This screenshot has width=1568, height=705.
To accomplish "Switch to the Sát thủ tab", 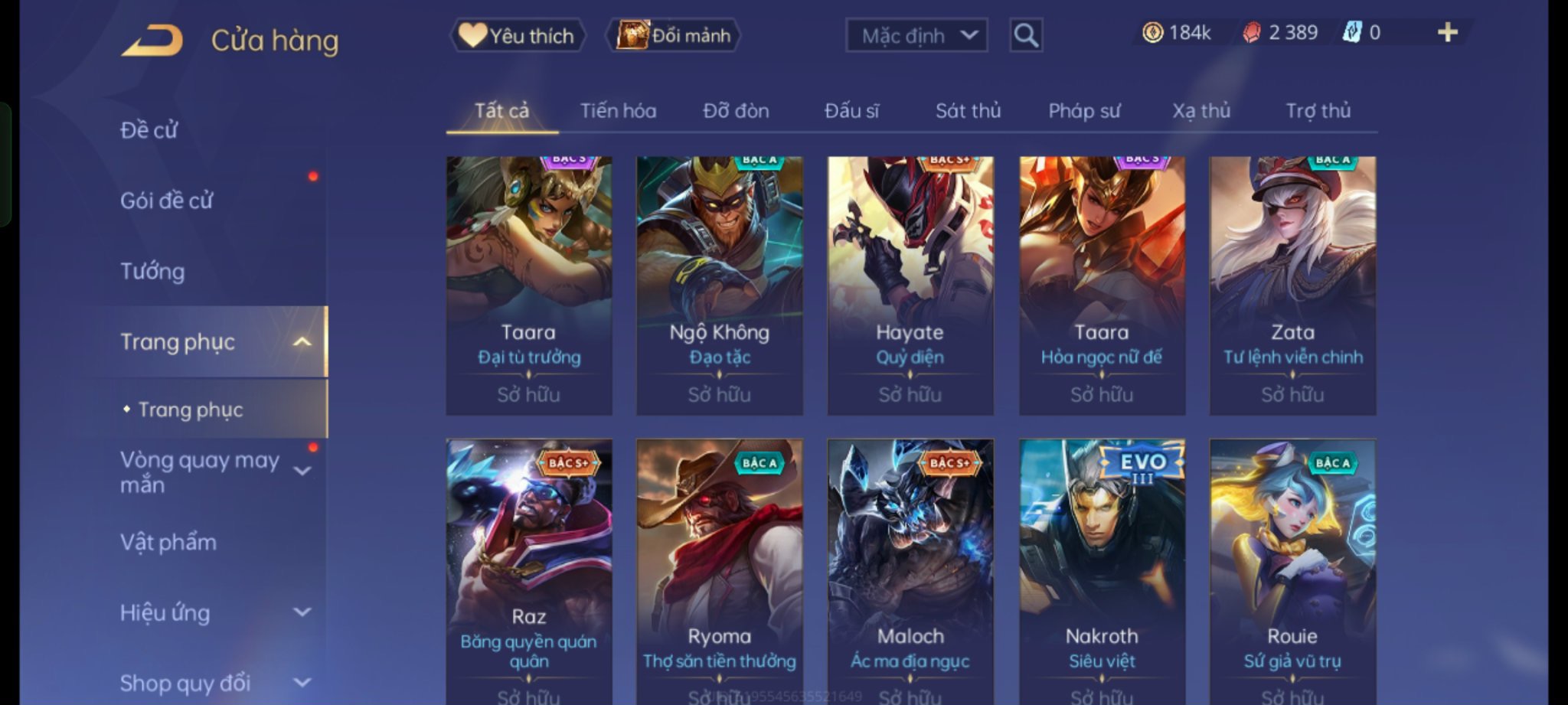I will [x=968, y=111].
